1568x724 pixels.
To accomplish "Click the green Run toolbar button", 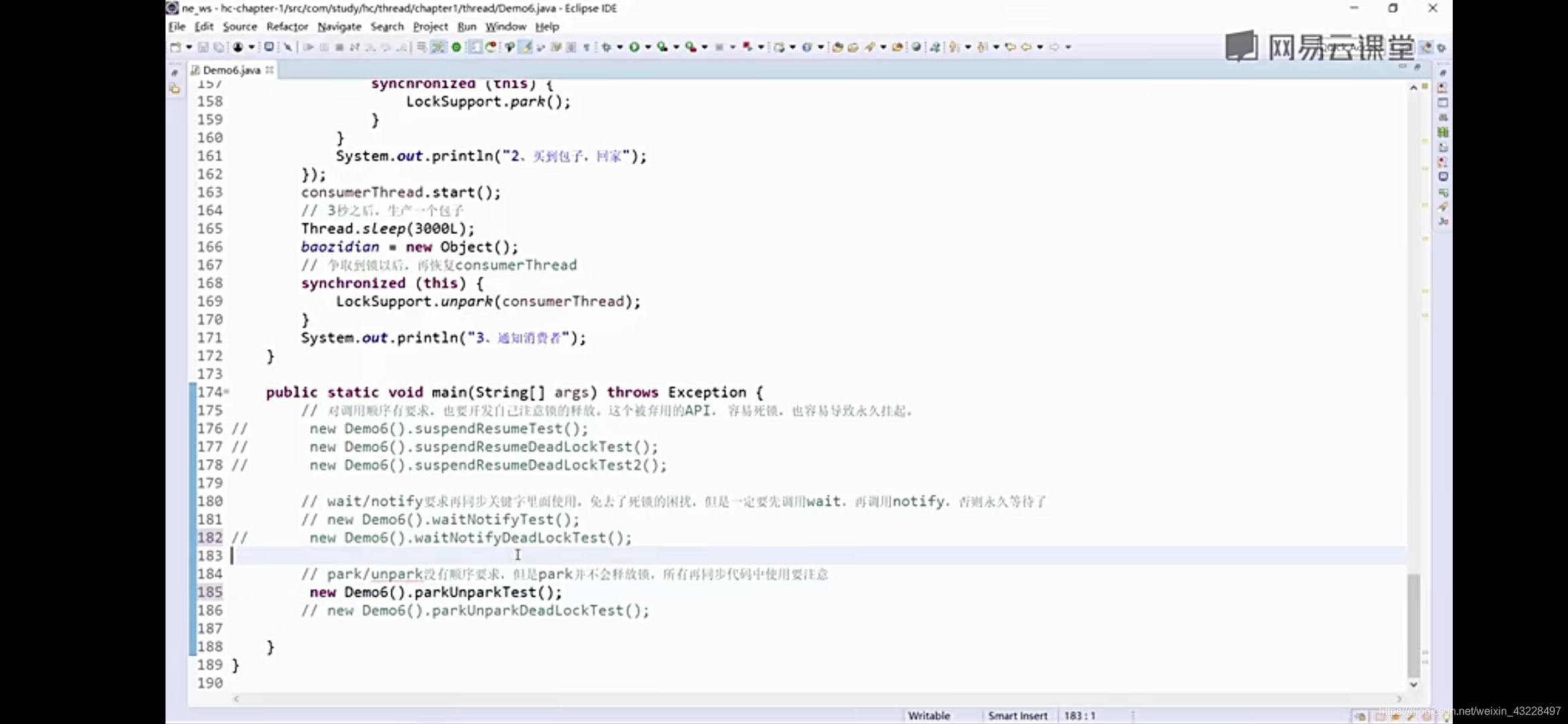I will [634, 47].
